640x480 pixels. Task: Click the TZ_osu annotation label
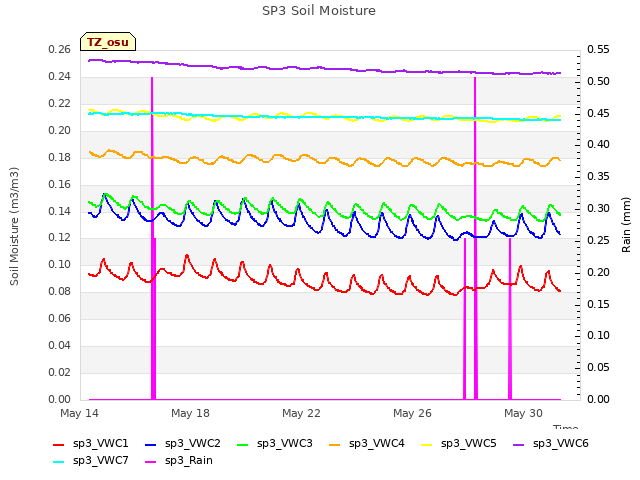coord(108,42)
